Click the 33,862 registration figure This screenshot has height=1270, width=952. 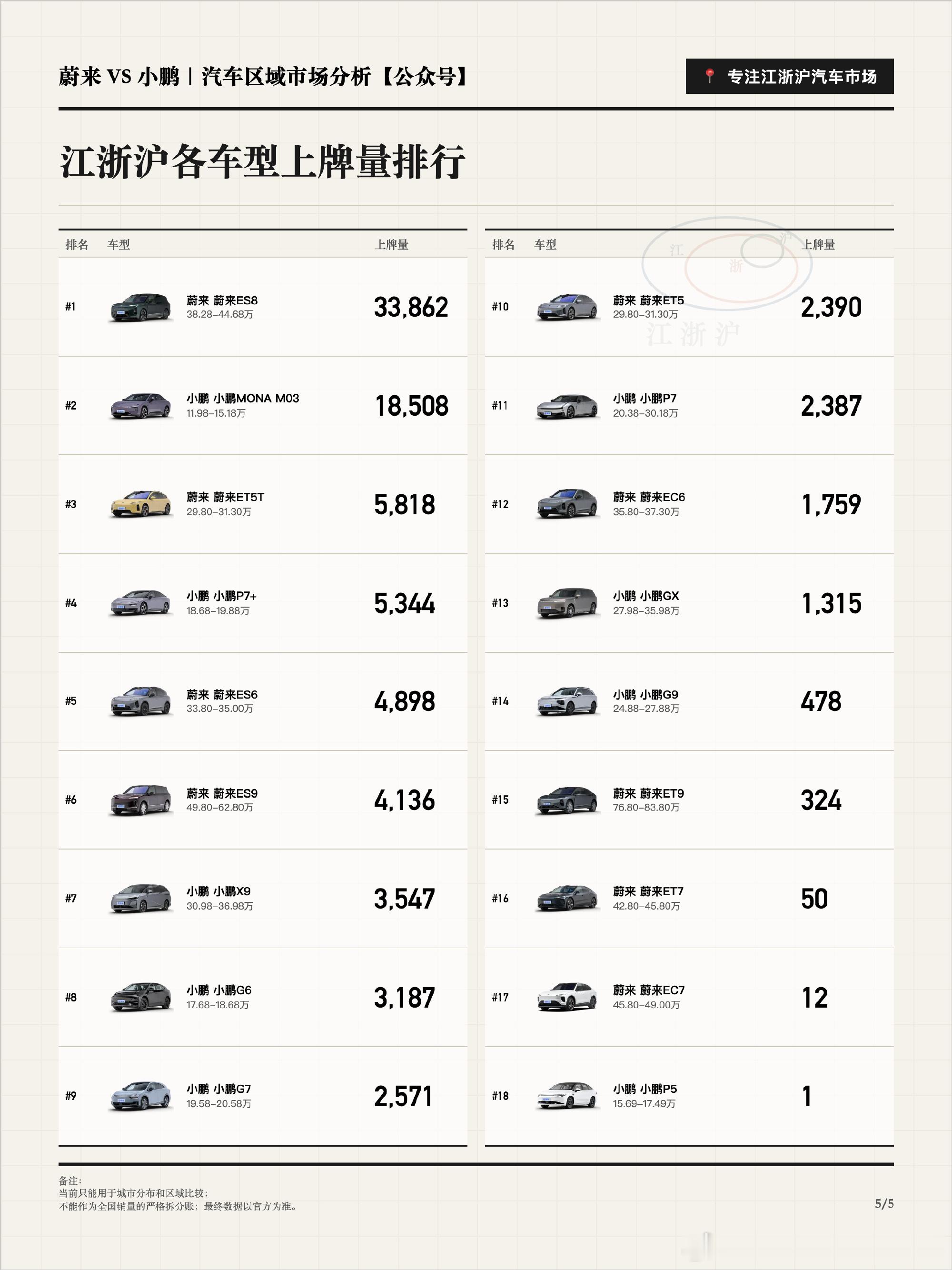click(411, 307)
